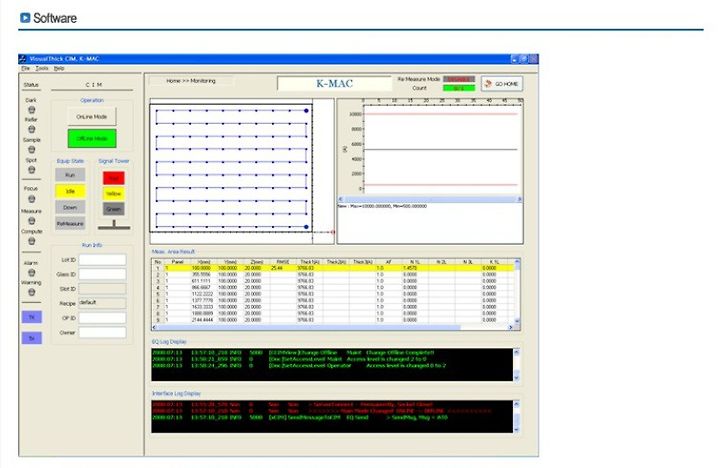The image size is (720, 468).
Task: Click the Red signal tower light
Action: click(113, 178)
